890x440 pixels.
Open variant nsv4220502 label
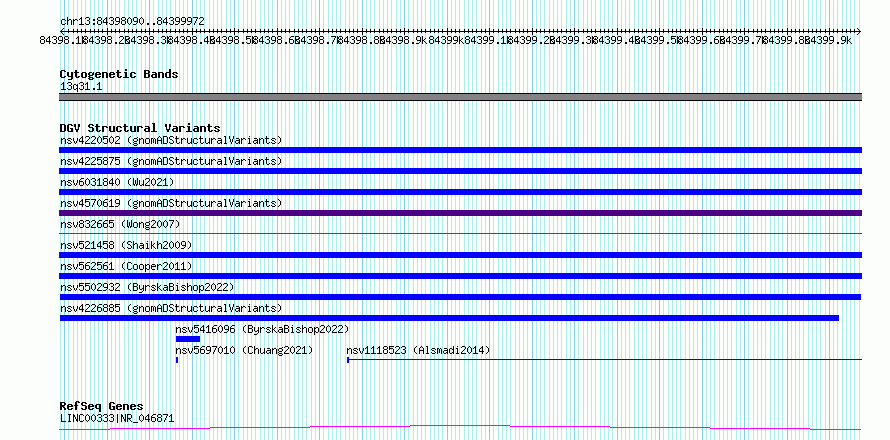(171, 140)
